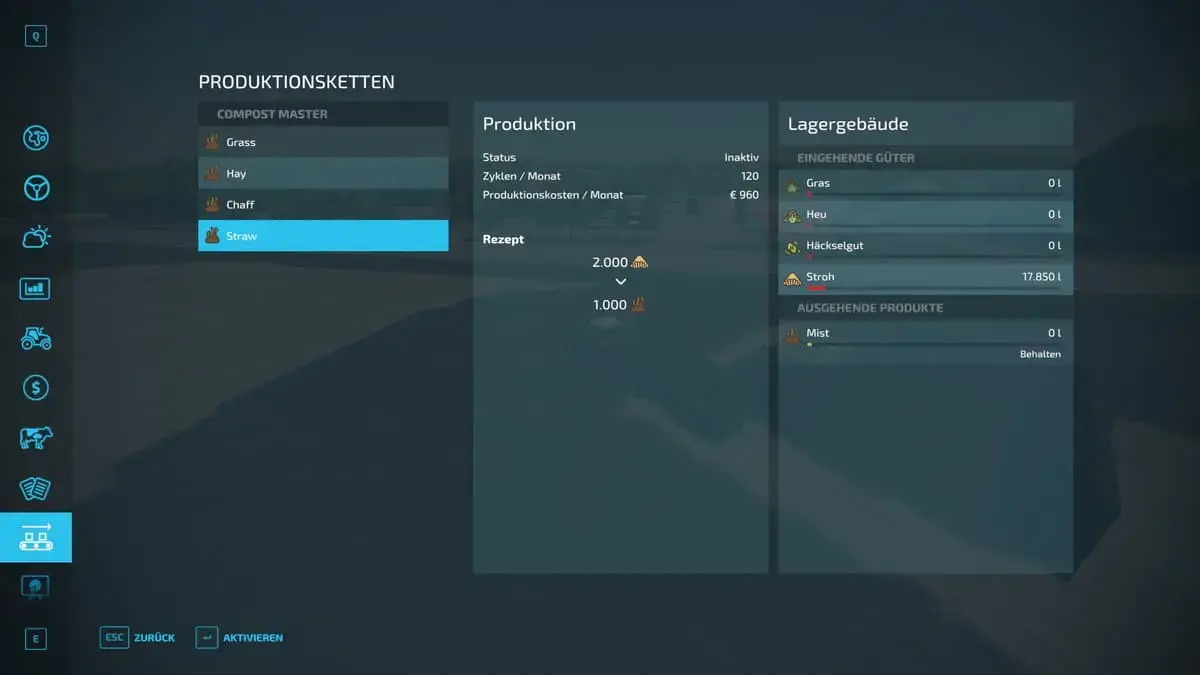Open the contracts documents icon
This screenshot has height=675, width=1200.
pyautogui.click(x=36, y=488)
